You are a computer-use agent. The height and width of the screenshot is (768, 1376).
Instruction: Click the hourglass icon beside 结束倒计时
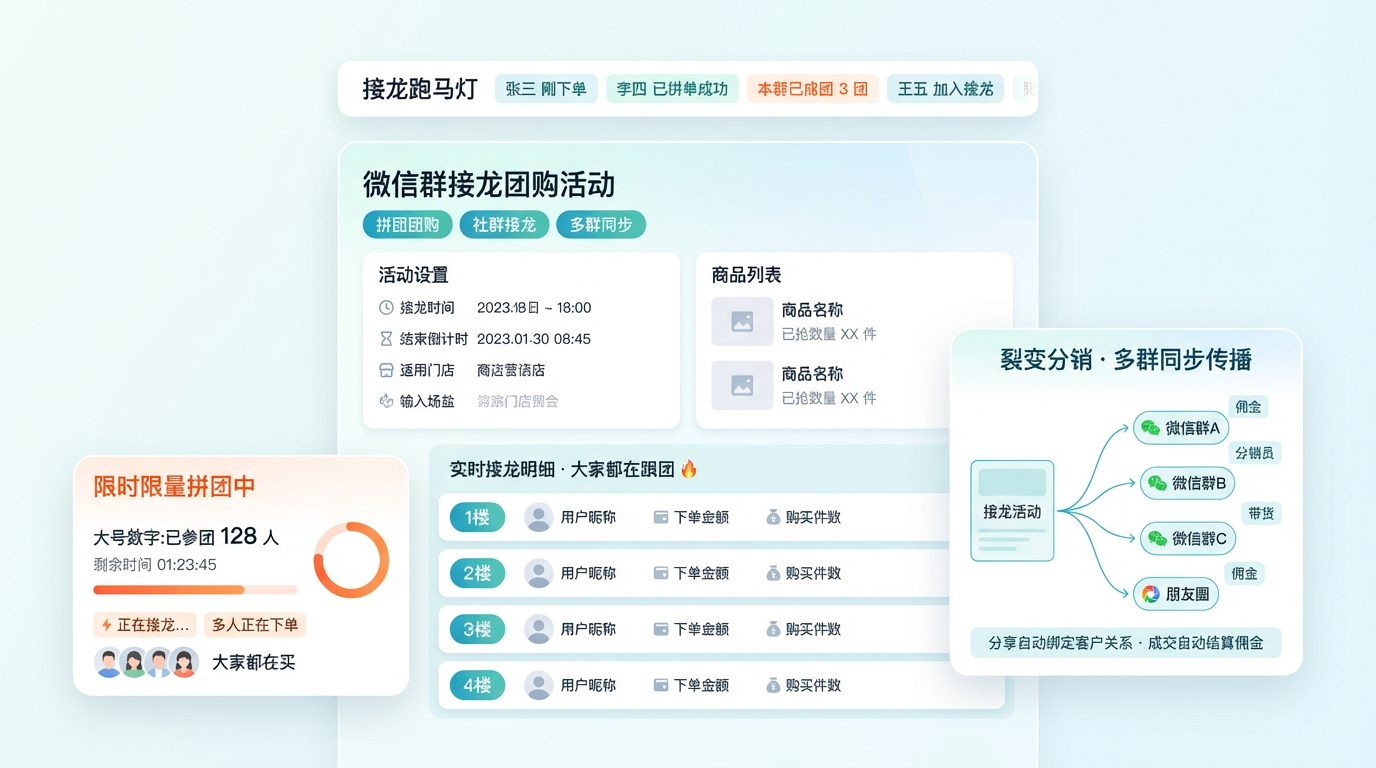[x=386, y=339]
